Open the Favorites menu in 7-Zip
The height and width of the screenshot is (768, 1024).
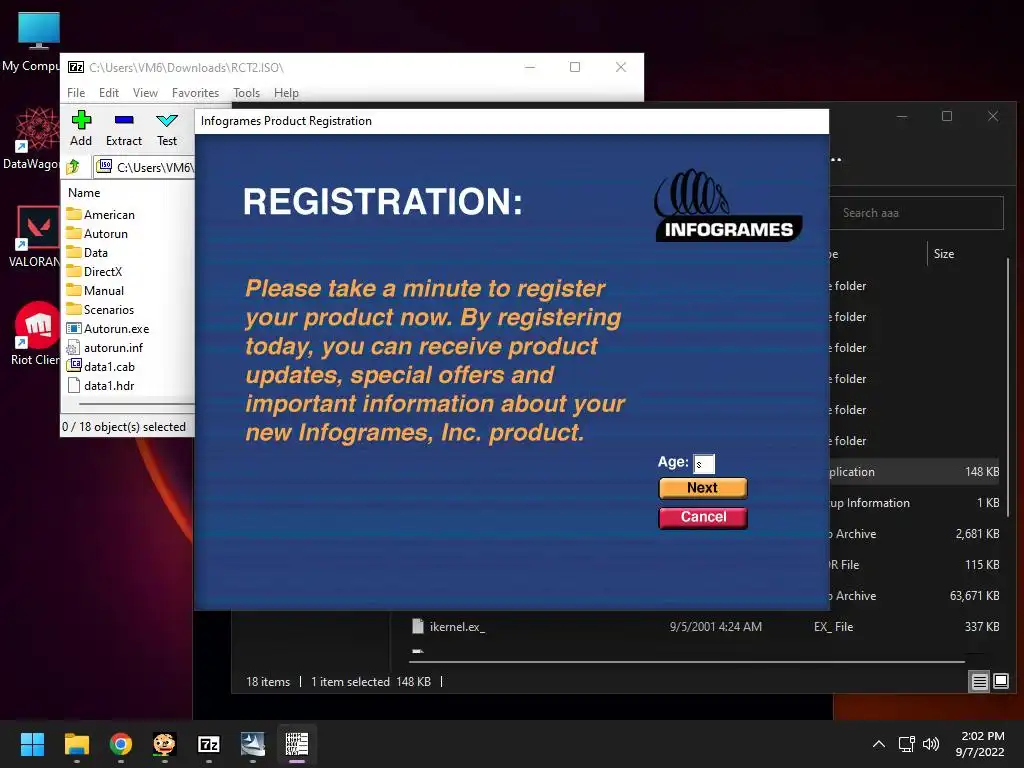[x=195, y=93]
